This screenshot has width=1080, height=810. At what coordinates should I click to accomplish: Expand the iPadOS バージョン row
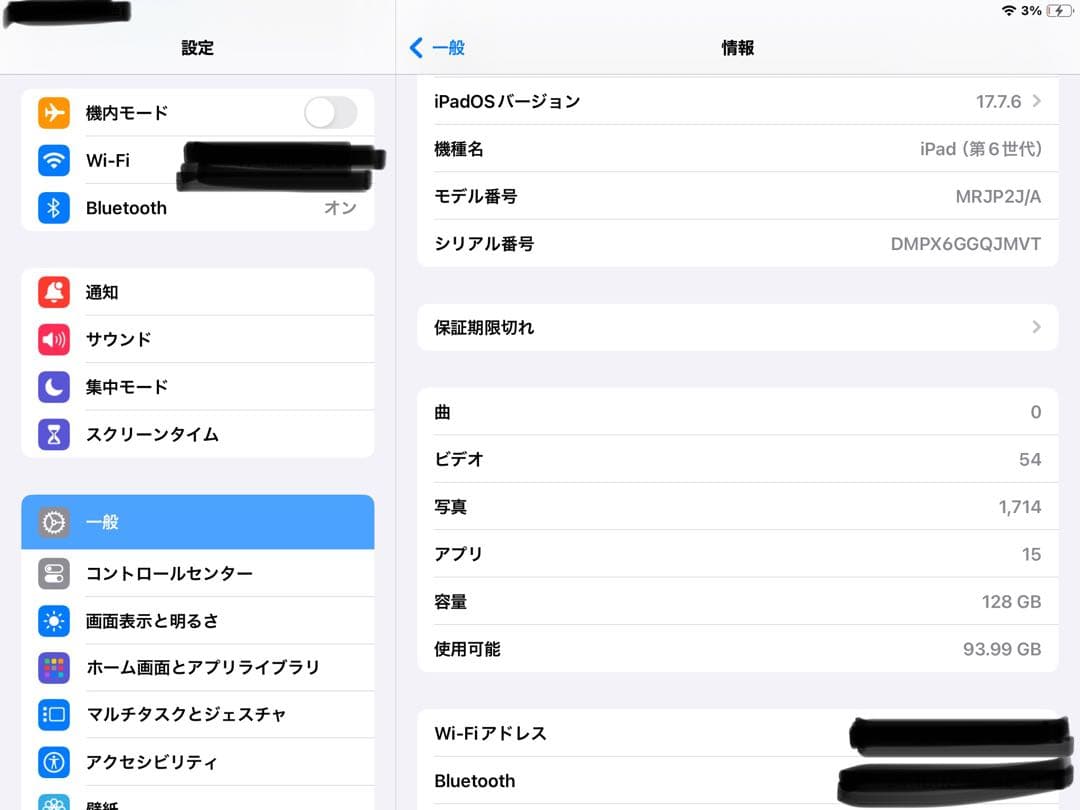[738, 100]
